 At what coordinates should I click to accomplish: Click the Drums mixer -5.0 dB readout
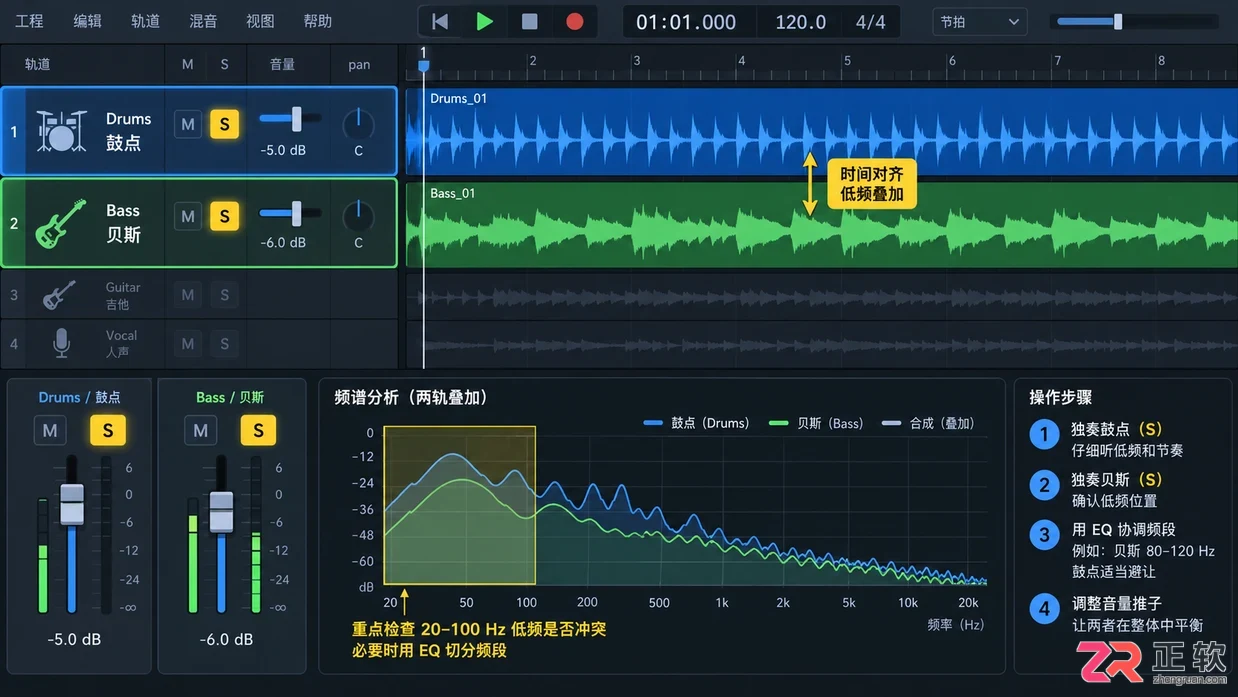pos(75,640)
